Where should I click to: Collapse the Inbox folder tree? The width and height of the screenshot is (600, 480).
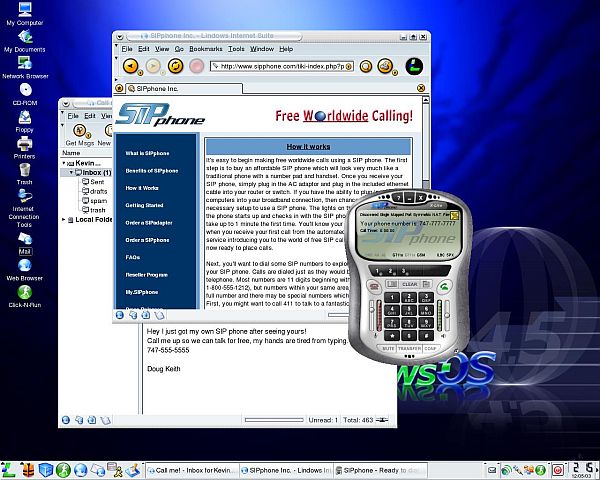point(70,172)
